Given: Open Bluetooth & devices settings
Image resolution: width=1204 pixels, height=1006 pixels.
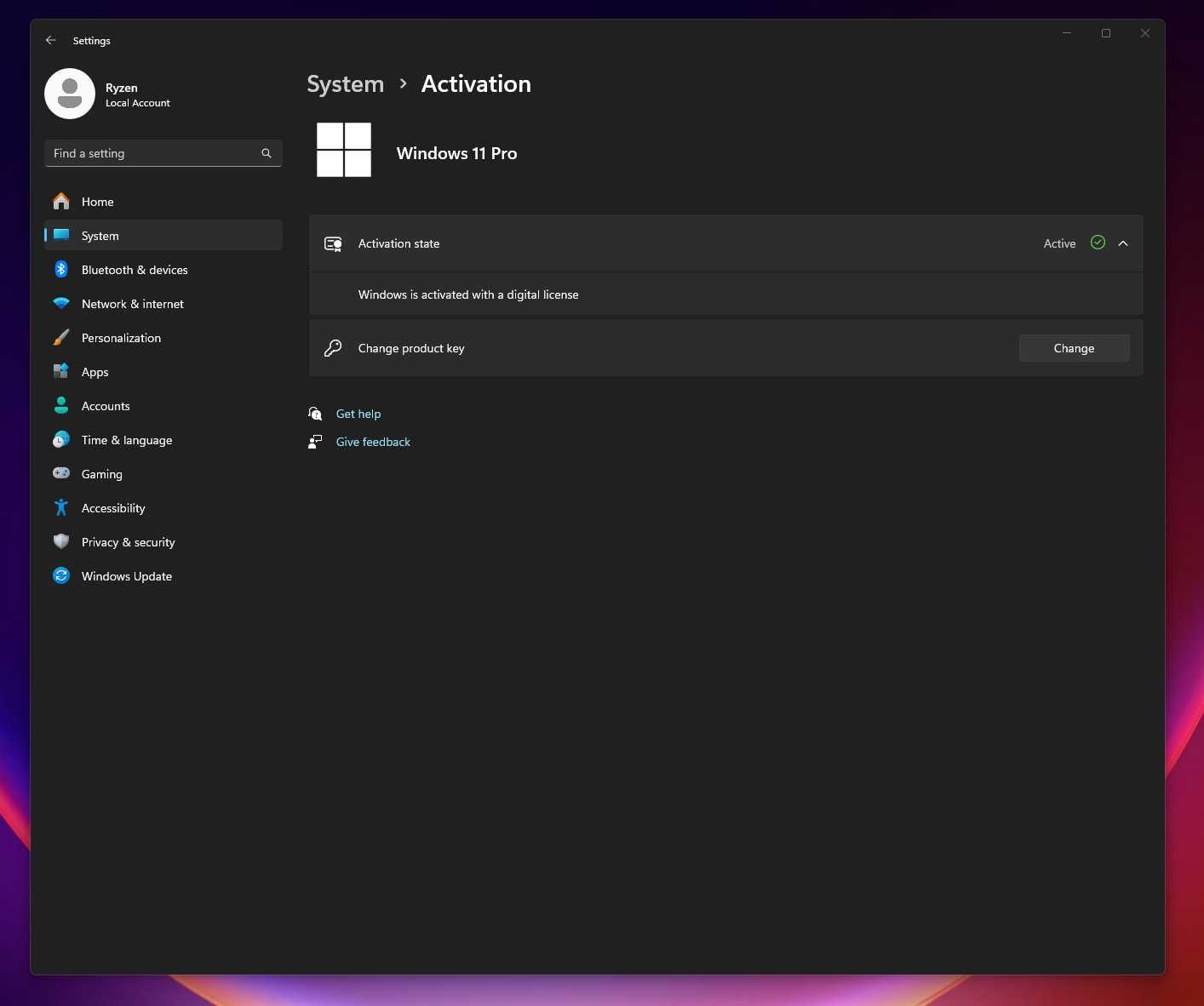Looking at the screenshot, I should pyautogui.click(x=163, y=270).
